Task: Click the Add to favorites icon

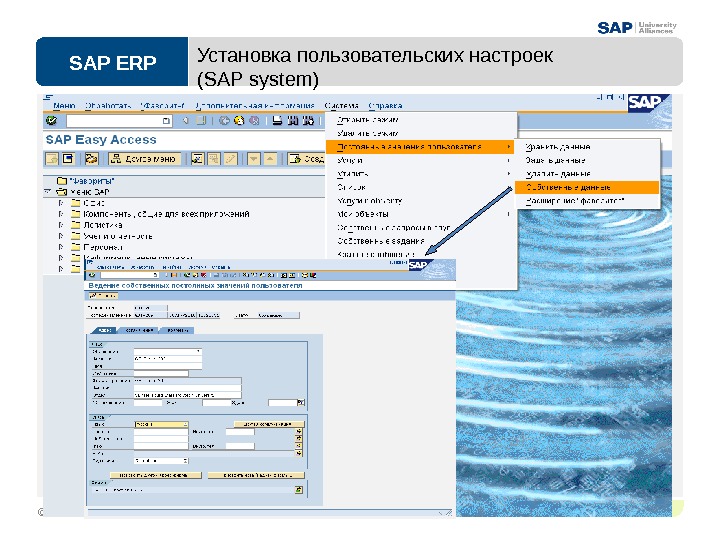Action: coord(197,159)
